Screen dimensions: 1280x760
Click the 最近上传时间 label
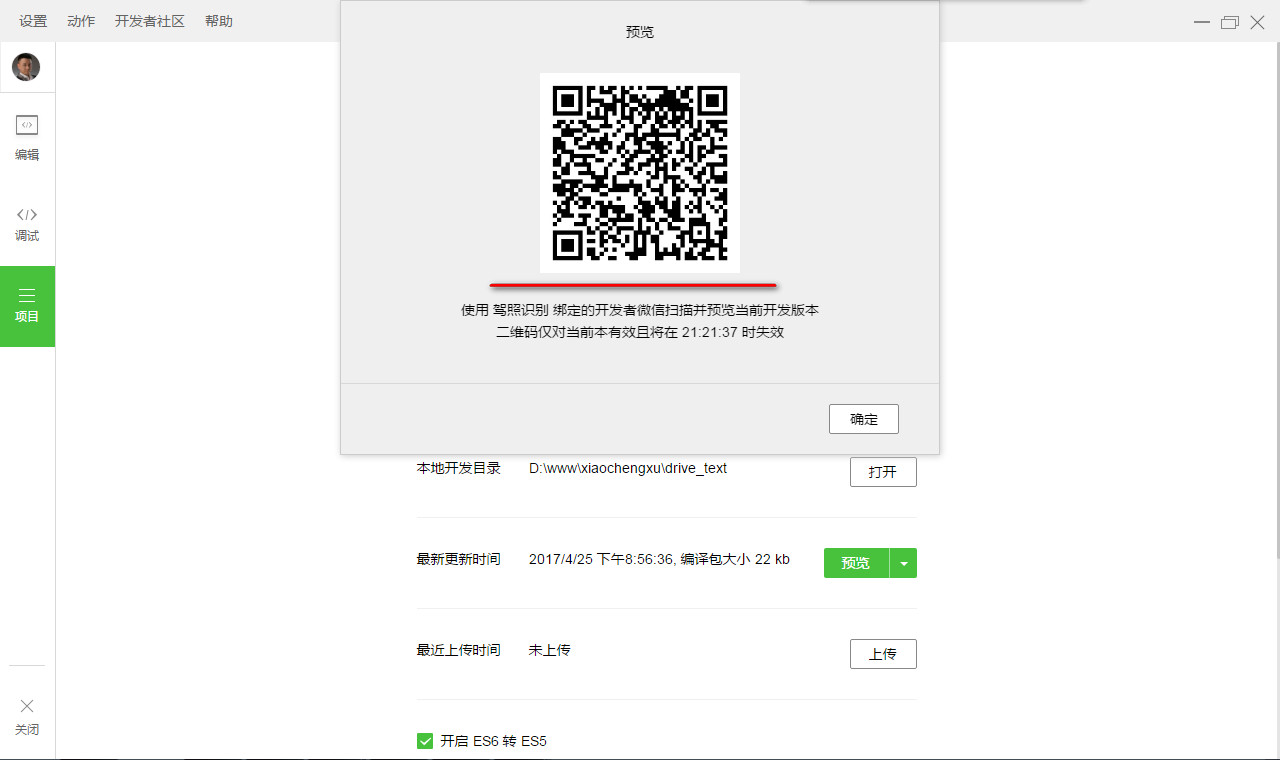(x=459, y=650)
